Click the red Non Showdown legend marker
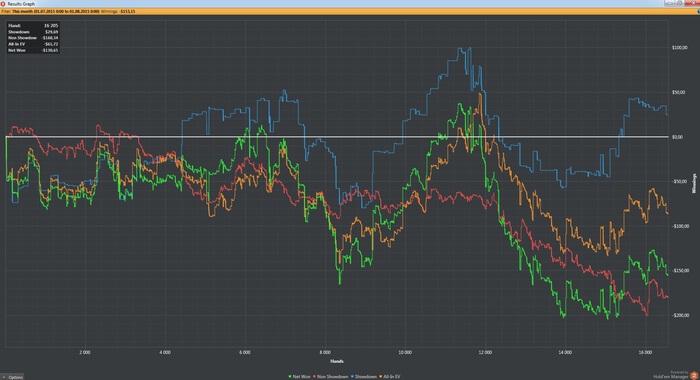 (x=315, y=377)
